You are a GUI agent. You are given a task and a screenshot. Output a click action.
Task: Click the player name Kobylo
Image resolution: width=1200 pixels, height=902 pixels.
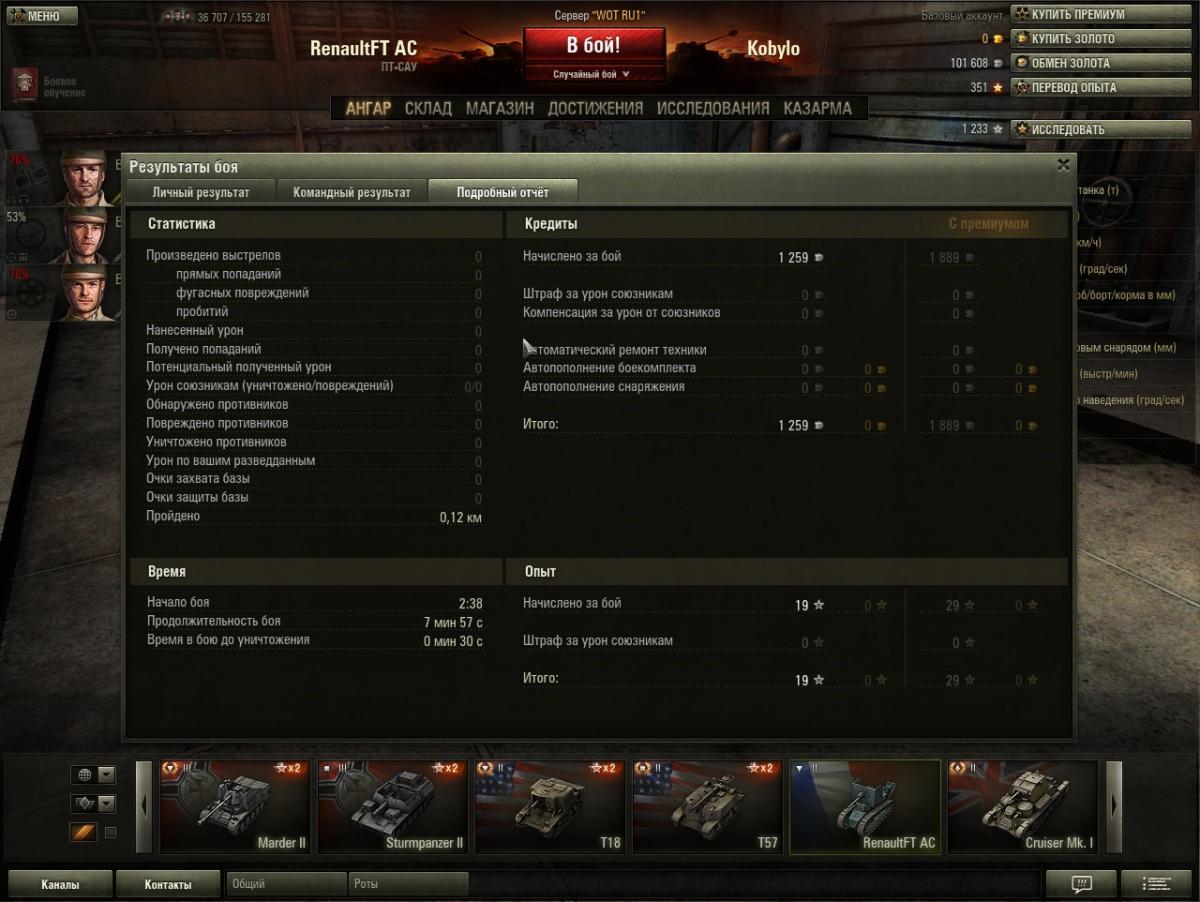[773, 49]
